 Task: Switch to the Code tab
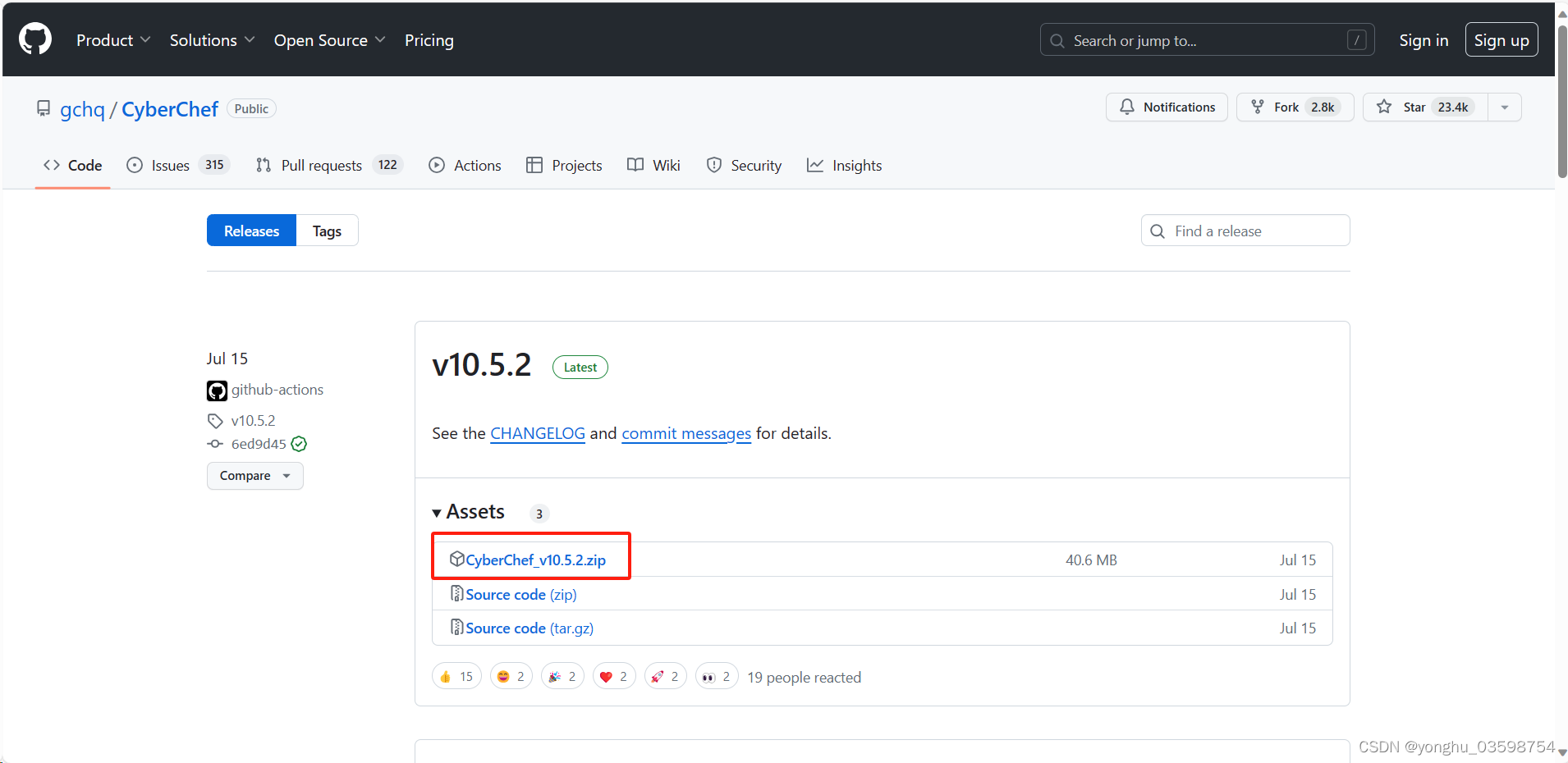pos(72,166)
